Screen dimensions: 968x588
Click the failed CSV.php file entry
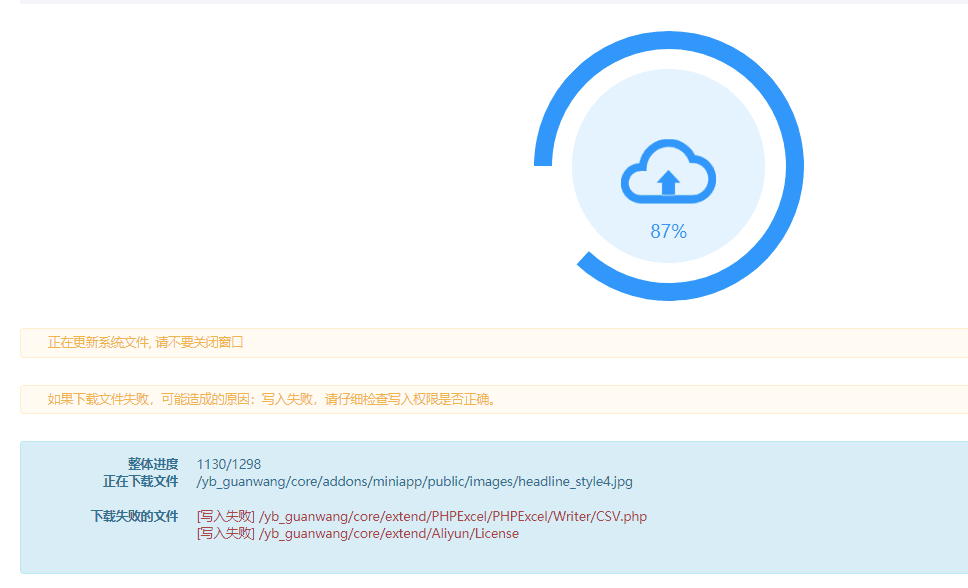pyautogui.click(x=422, y=516)
